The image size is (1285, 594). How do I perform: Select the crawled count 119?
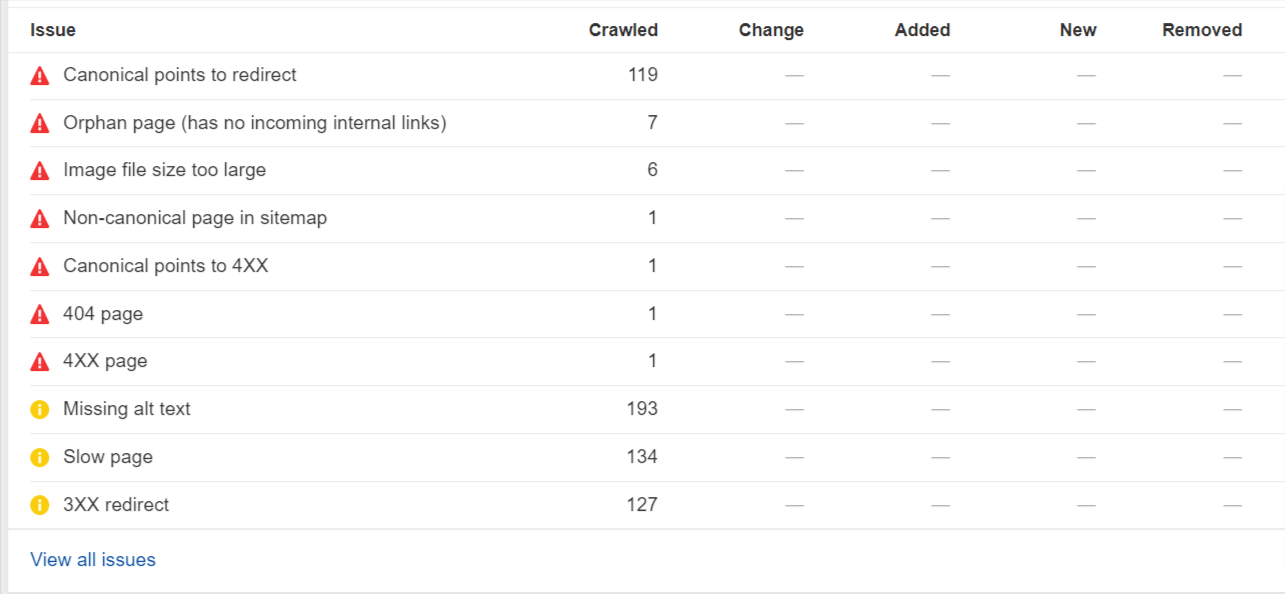click(643, 75)
